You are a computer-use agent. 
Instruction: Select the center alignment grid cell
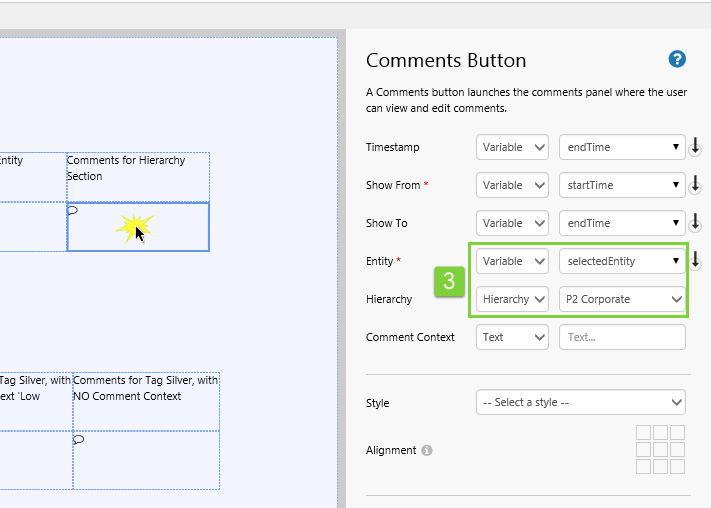coord(661,450)
